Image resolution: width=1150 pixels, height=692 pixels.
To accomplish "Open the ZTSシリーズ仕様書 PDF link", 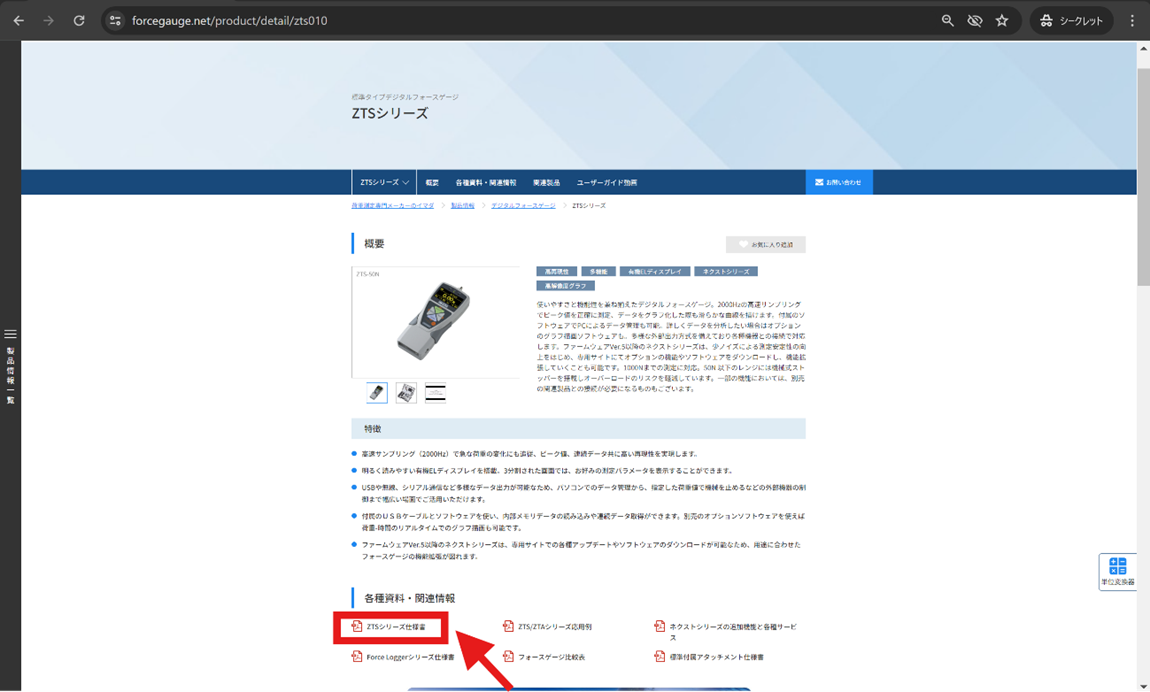I will [396, 627].
